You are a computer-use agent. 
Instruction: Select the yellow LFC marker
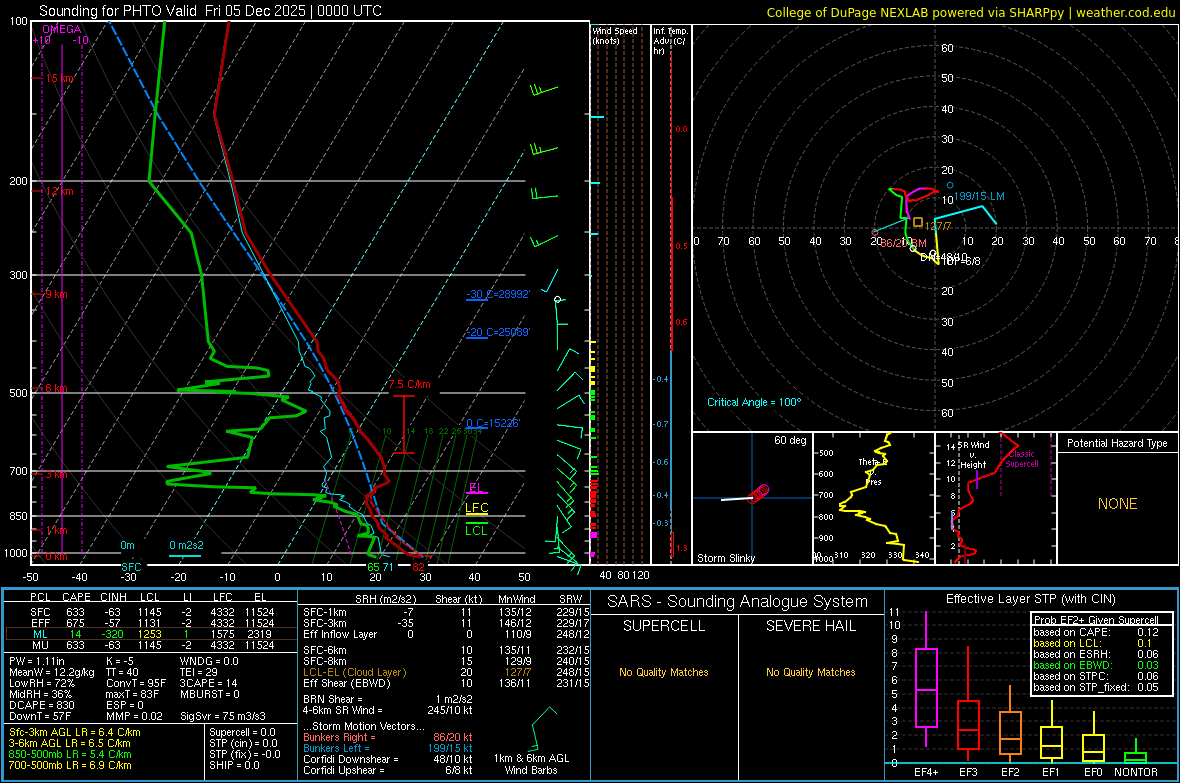point(476,508)
